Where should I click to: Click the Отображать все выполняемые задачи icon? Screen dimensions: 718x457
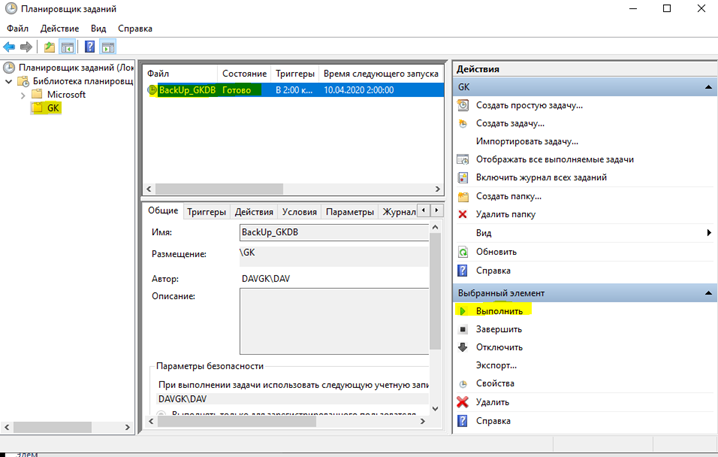(463, 159)
